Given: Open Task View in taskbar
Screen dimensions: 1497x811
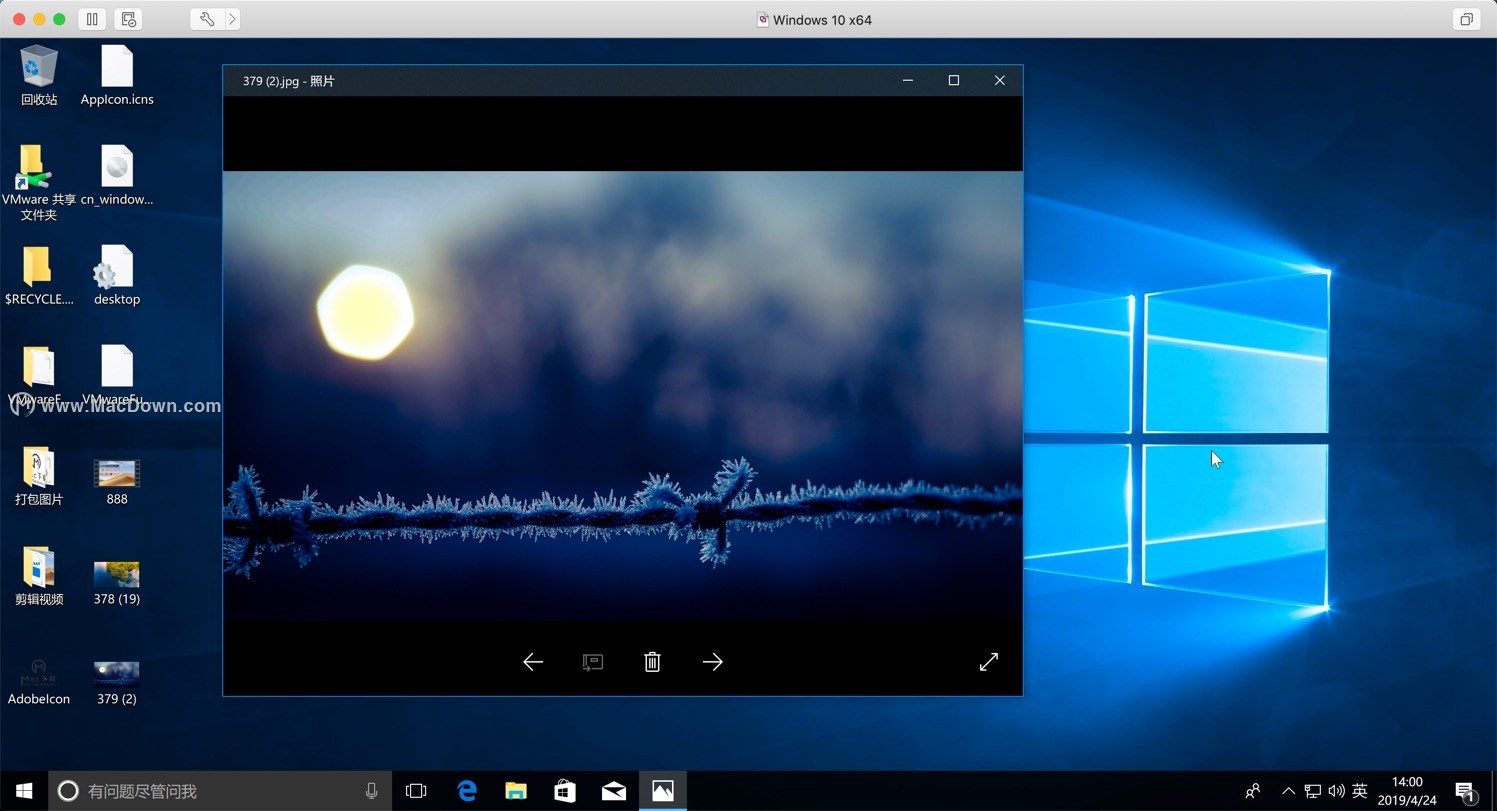Looking at the screenshot, I should pos(416,791).
